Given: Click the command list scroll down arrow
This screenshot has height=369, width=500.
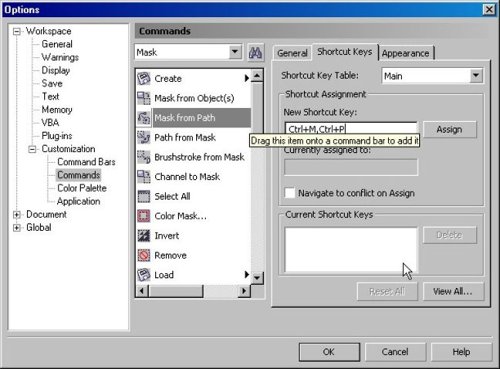Looking at the screenshot, I should click(x=257, y=277).
